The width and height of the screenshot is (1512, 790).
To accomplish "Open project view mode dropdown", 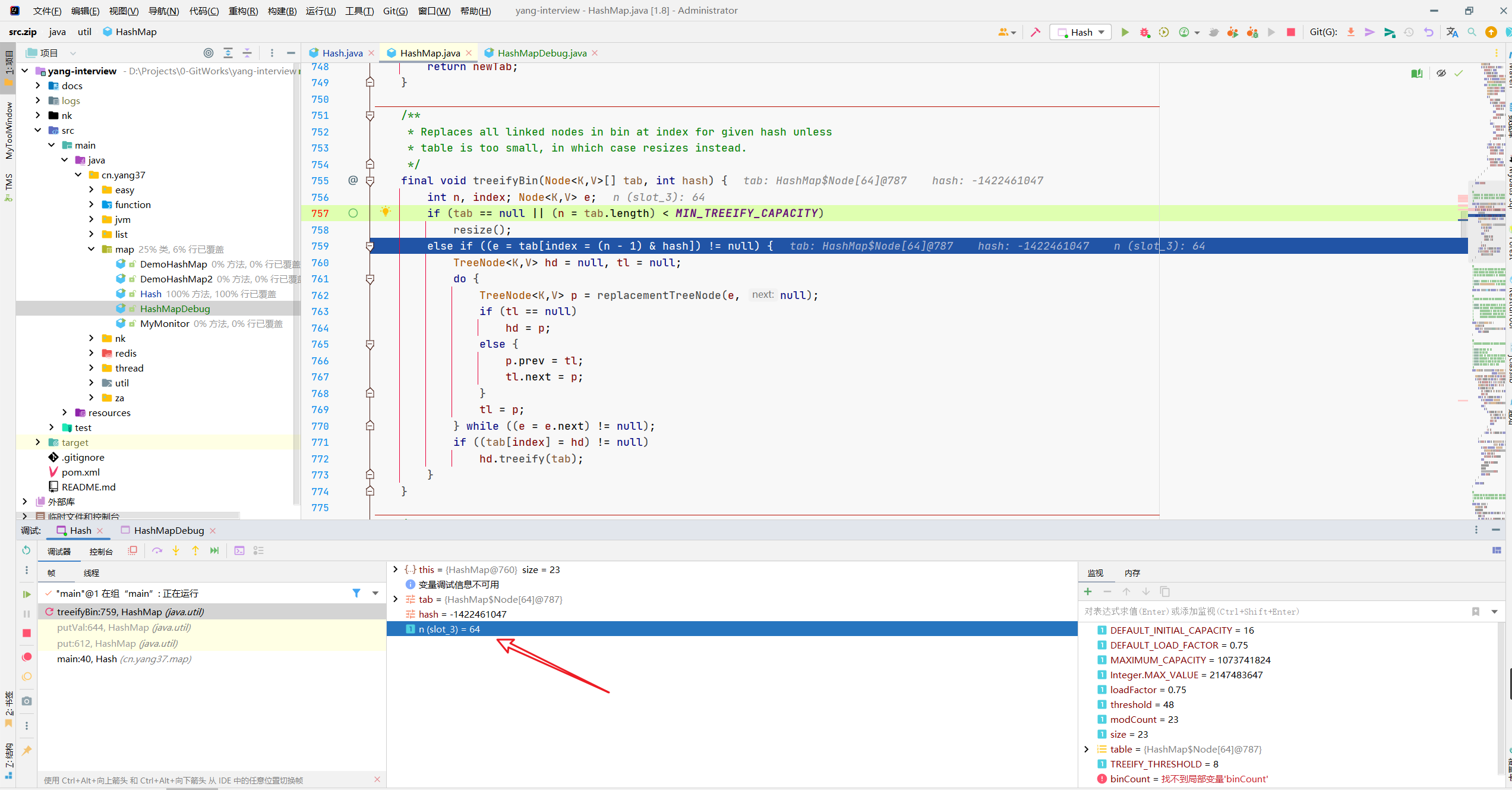I will (72, 53).
